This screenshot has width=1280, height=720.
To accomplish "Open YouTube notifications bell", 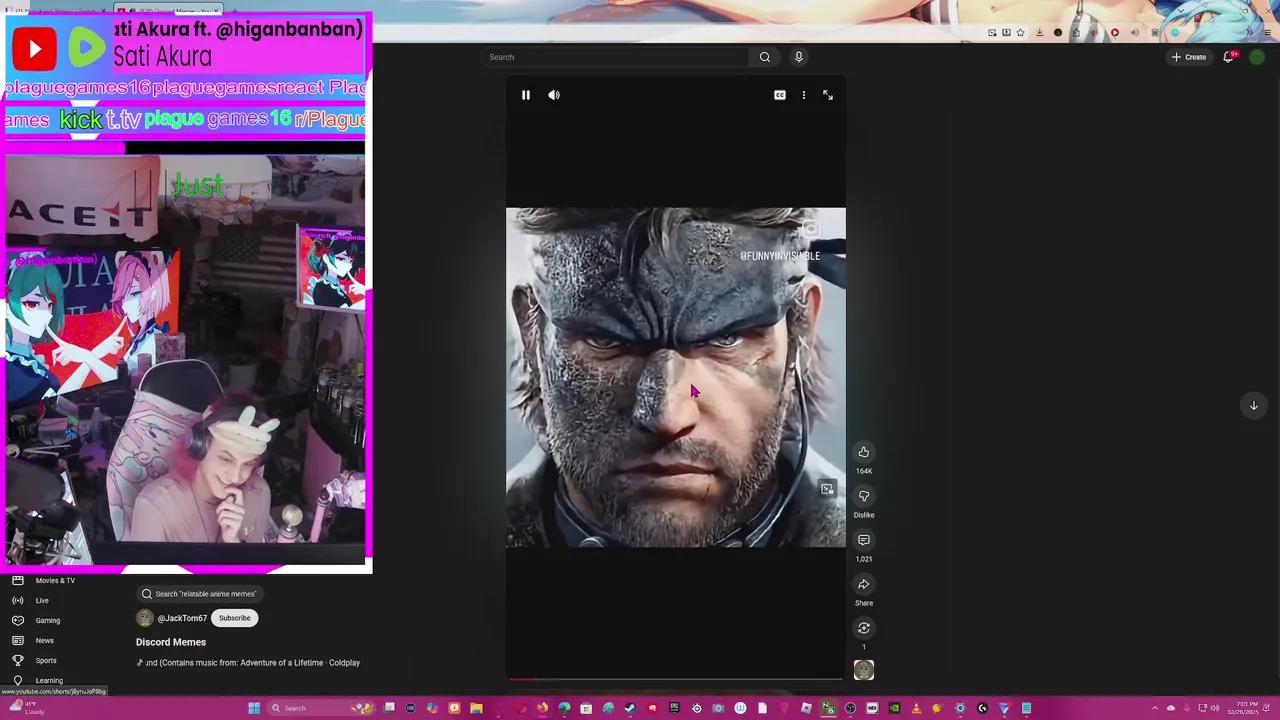I will pyautogui.click(x=1229, y=57).
